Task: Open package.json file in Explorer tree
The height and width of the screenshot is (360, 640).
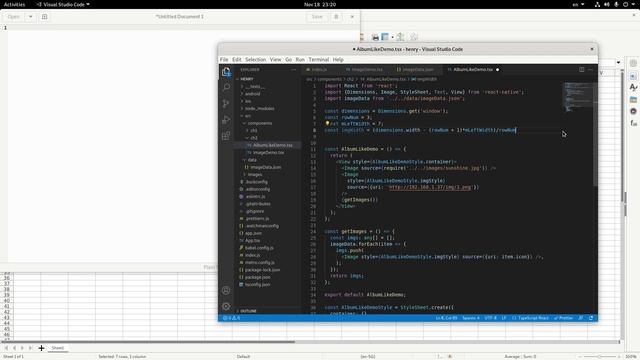Action: pyautogui.click(x=257, y=278)
